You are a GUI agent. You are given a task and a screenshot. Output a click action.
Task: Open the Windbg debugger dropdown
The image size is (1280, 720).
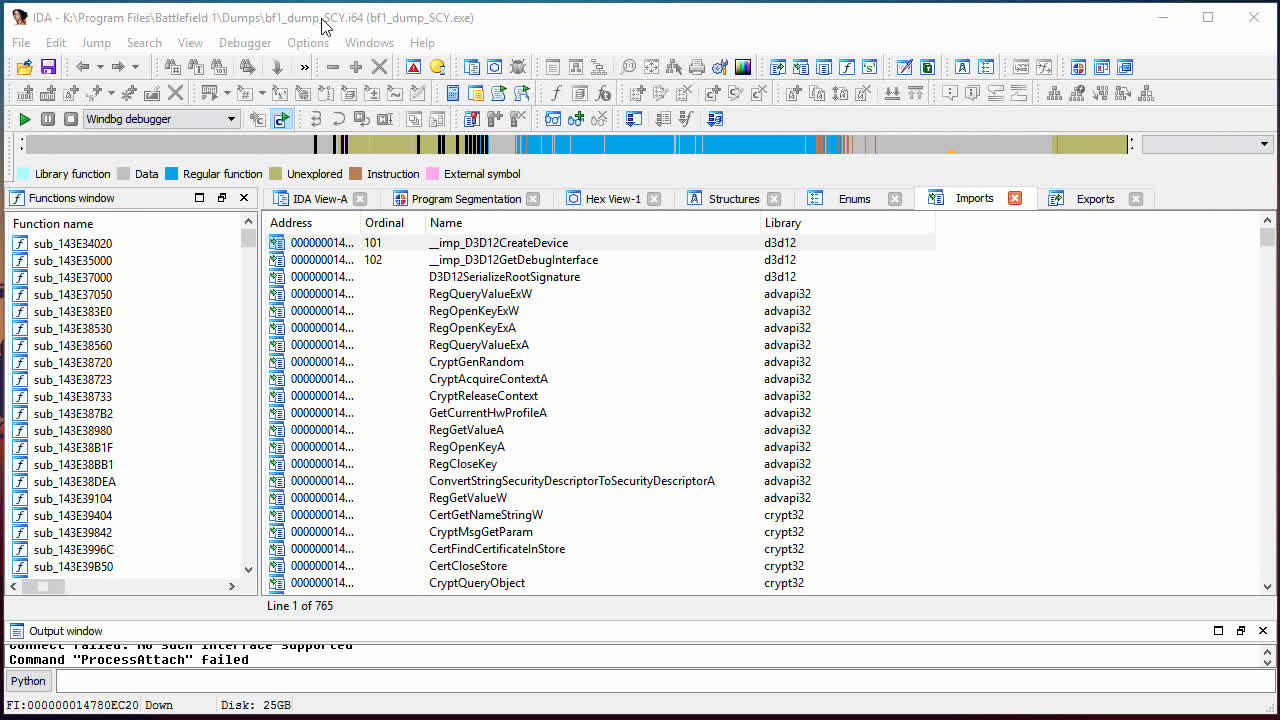coord(160,119)
